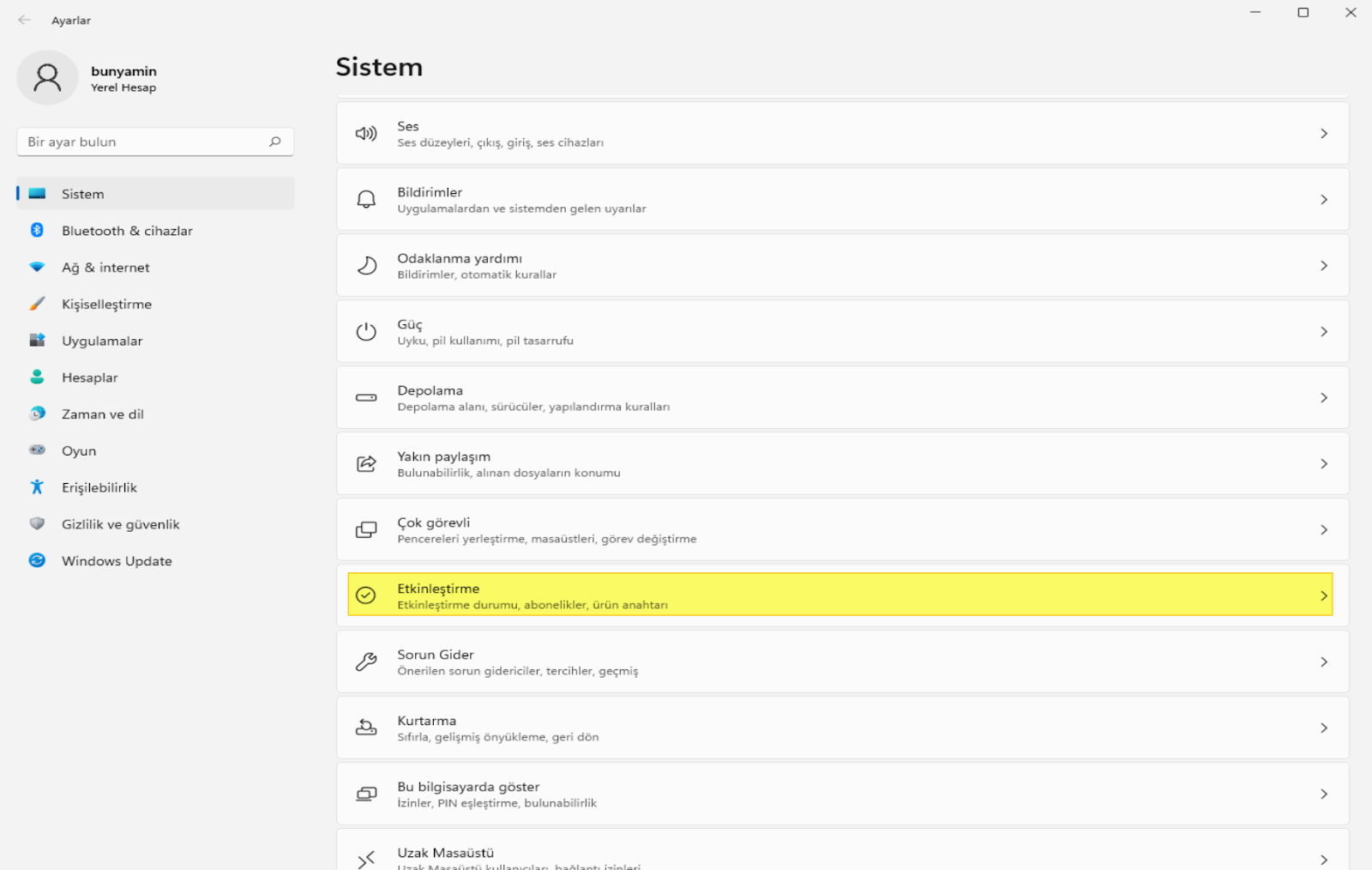Click the Odaklanma yardımı moon icon
Screen dimensions: 1372x870
pyautogui.click(x=366, y=266)
